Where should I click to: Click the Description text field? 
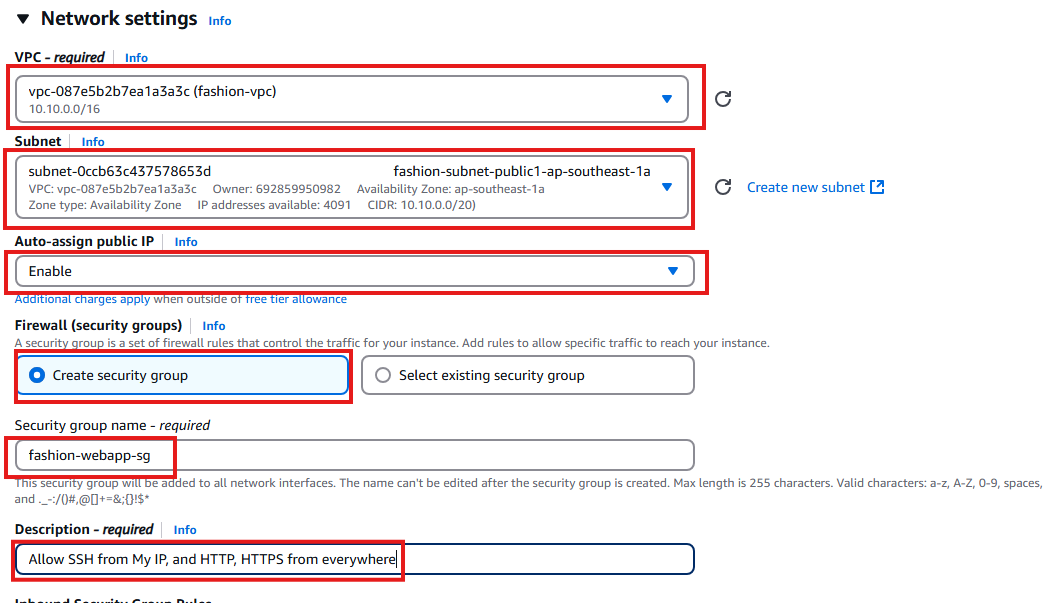(x=354, y=559)
